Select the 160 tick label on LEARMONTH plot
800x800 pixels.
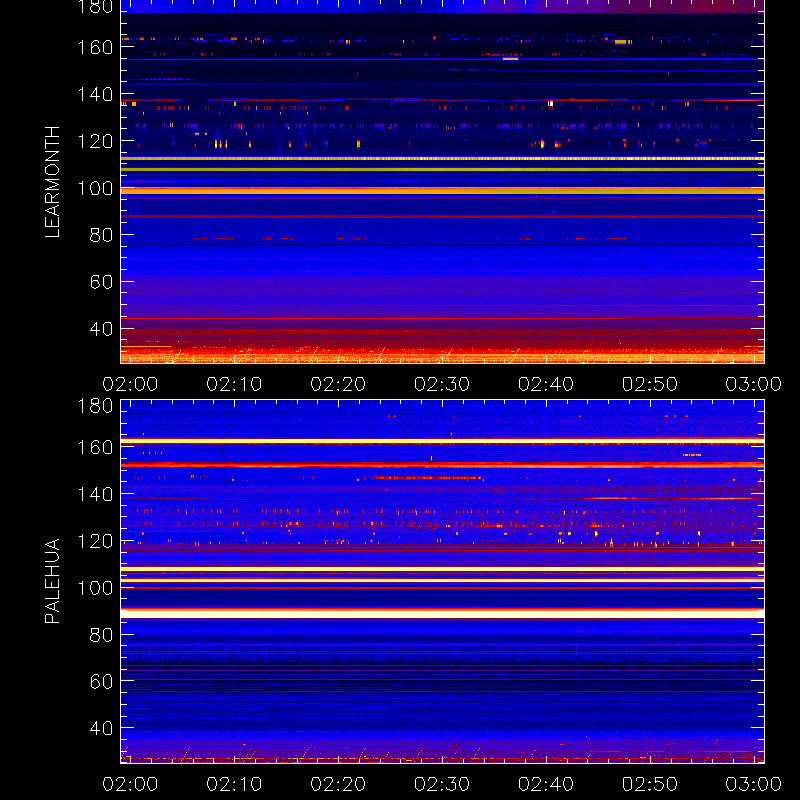point(95,47)
